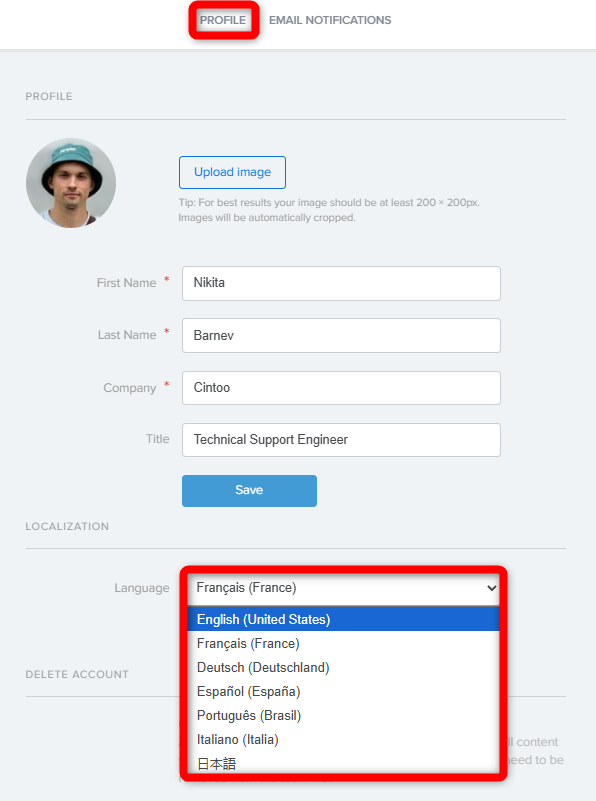Click the Company input field
This screenshot has height=801, width=596.
341,388
